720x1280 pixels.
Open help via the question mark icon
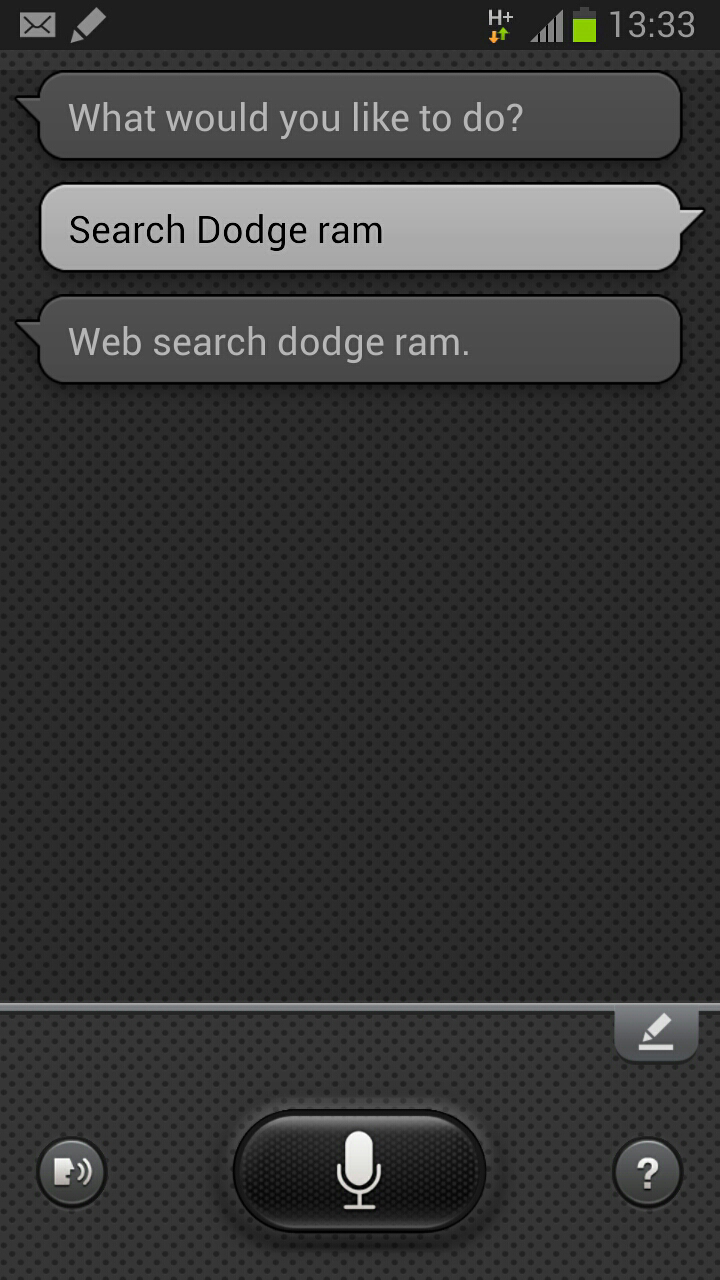coord(647,1172)
